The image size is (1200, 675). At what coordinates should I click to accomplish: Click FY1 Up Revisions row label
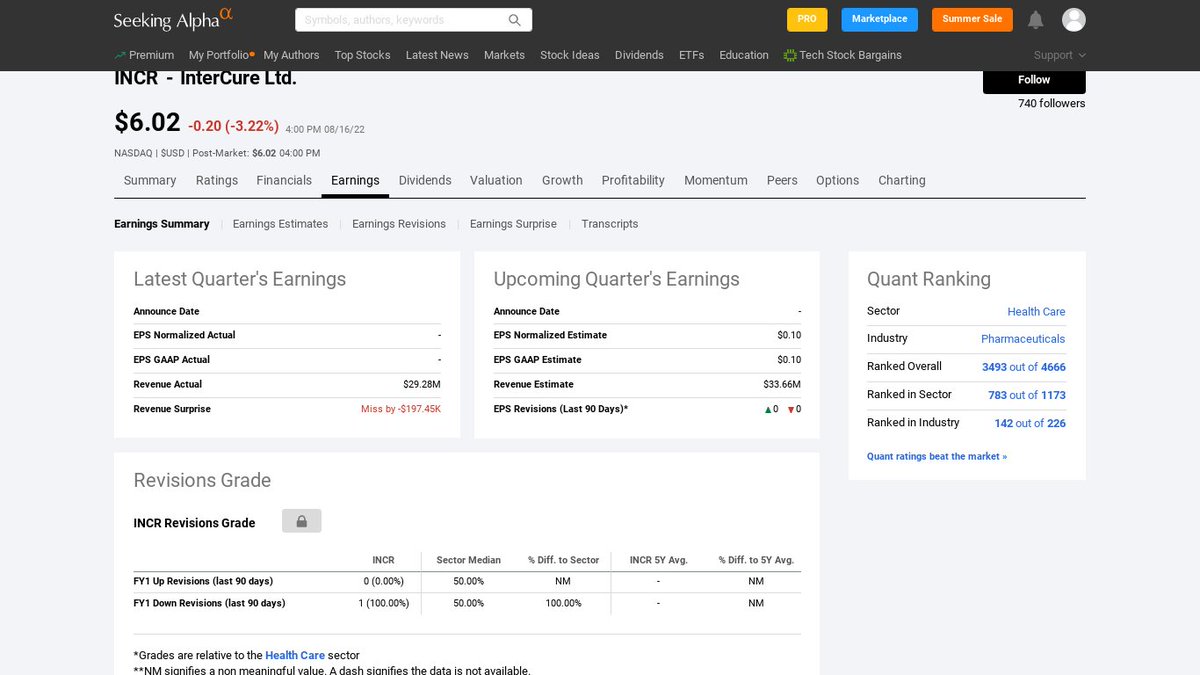[203, 581]
